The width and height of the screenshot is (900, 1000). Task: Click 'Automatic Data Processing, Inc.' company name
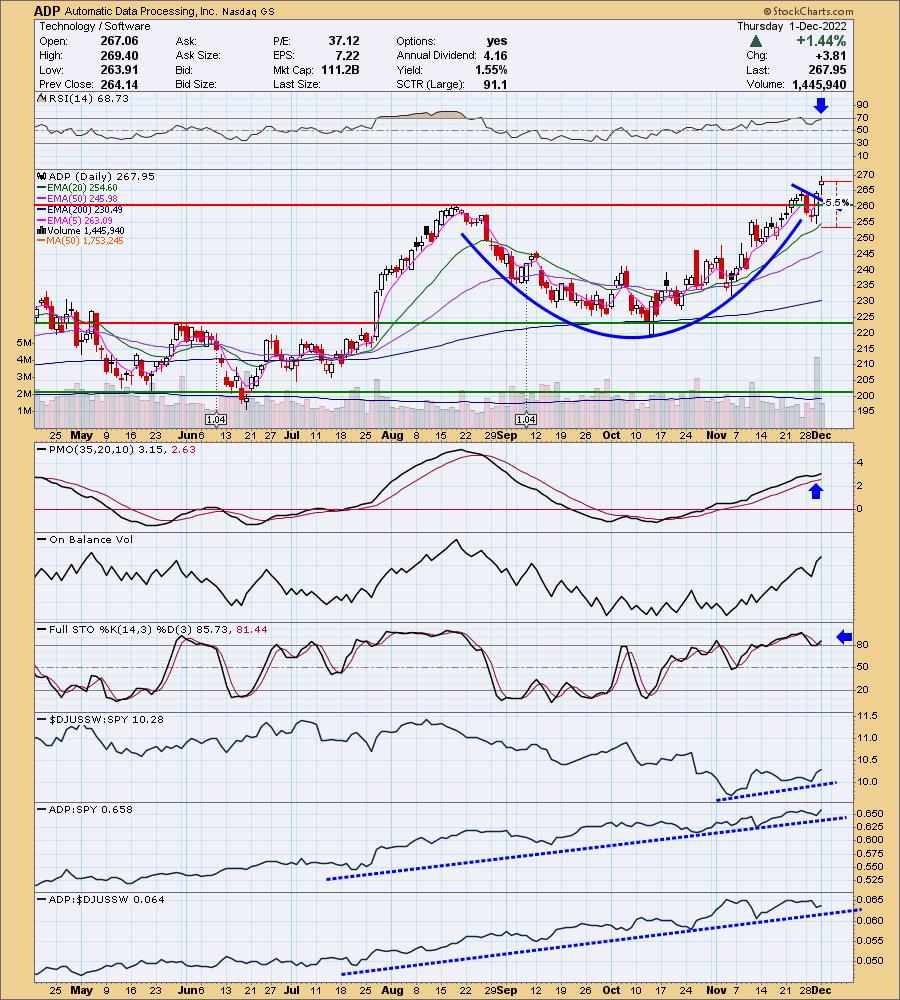click(142, 11)
